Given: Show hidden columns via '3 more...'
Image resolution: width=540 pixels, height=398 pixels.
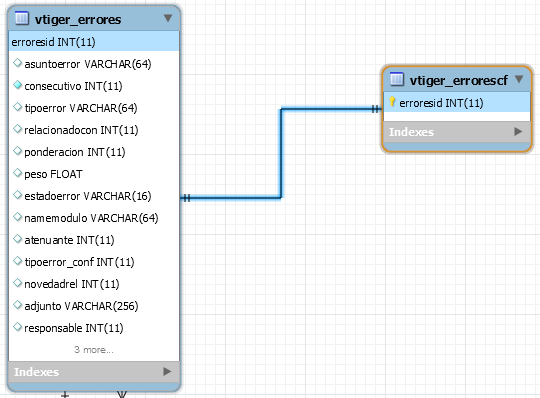Looking at the screenshot, I should click(x=94, y=350).
